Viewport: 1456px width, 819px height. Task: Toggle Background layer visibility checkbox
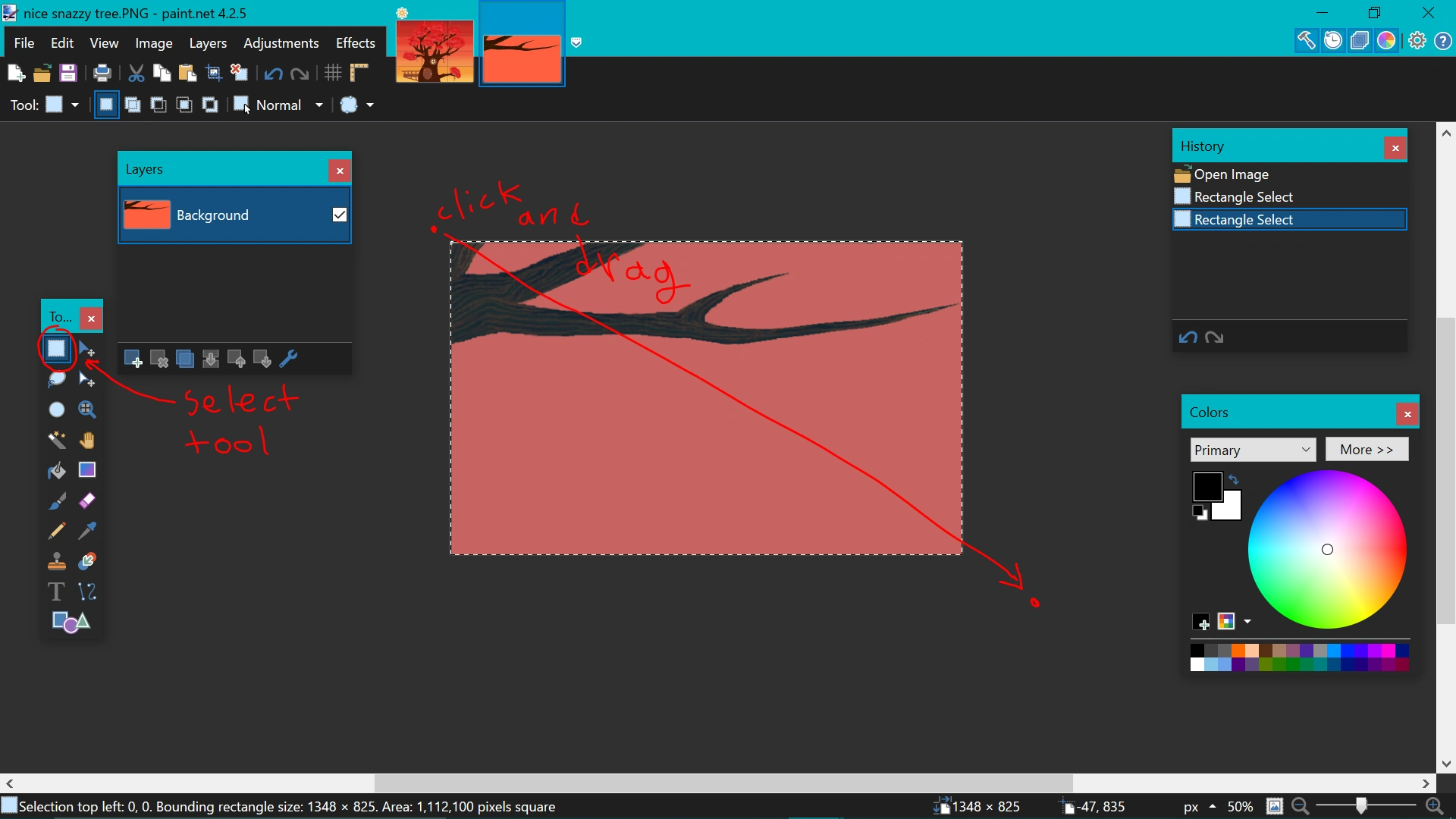340,215
